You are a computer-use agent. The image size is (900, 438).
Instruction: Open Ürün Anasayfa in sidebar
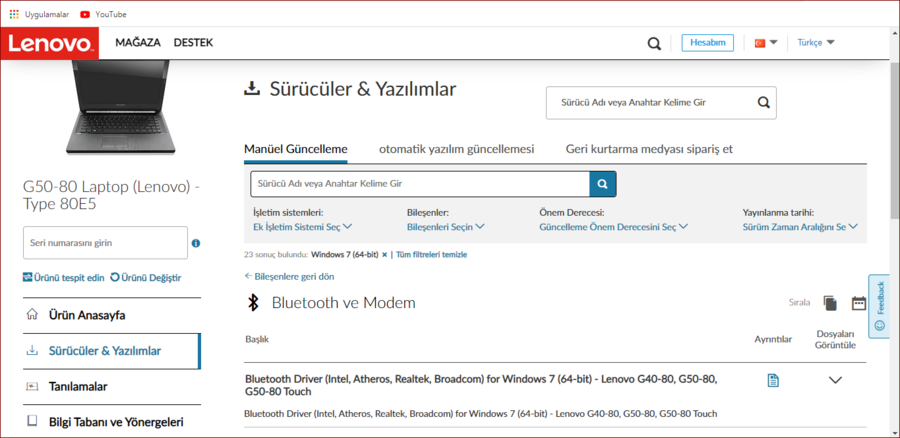pyautogui.click(x=112, y=315)
